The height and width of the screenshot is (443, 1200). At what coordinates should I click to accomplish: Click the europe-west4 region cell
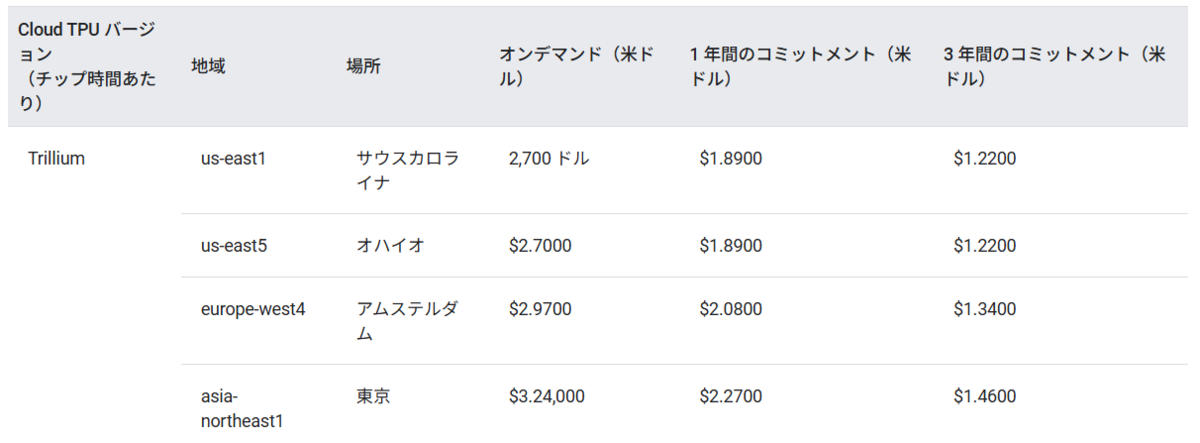253,309
